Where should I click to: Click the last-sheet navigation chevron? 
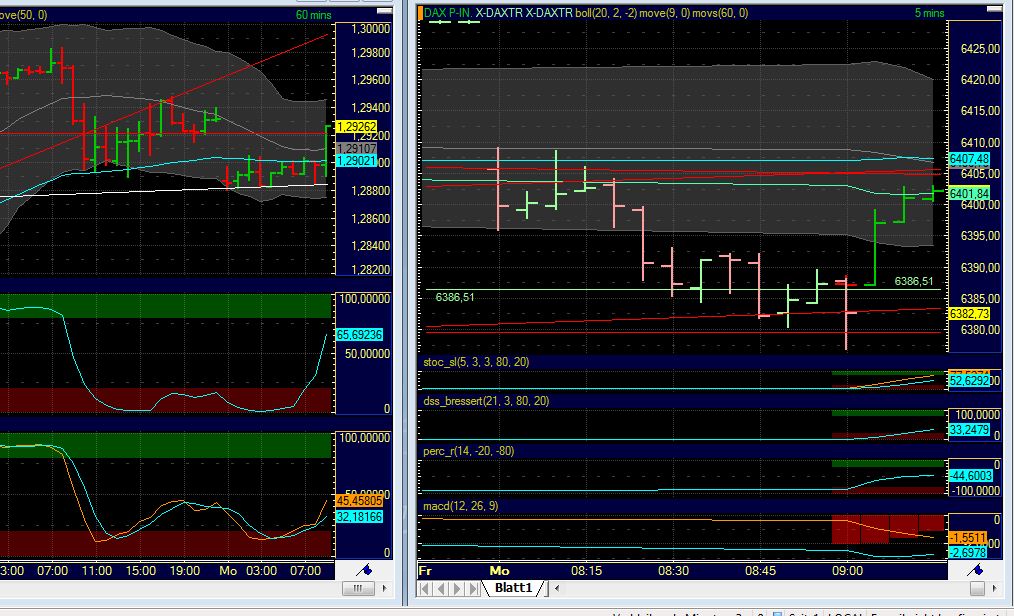point(472,587)
